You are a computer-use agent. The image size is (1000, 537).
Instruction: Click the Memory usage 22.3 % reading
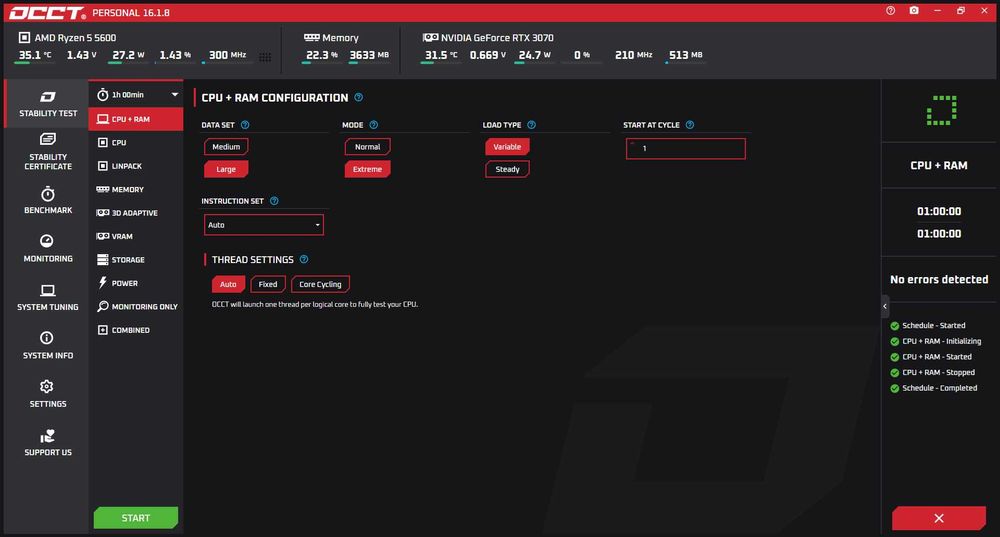(321, 55)
